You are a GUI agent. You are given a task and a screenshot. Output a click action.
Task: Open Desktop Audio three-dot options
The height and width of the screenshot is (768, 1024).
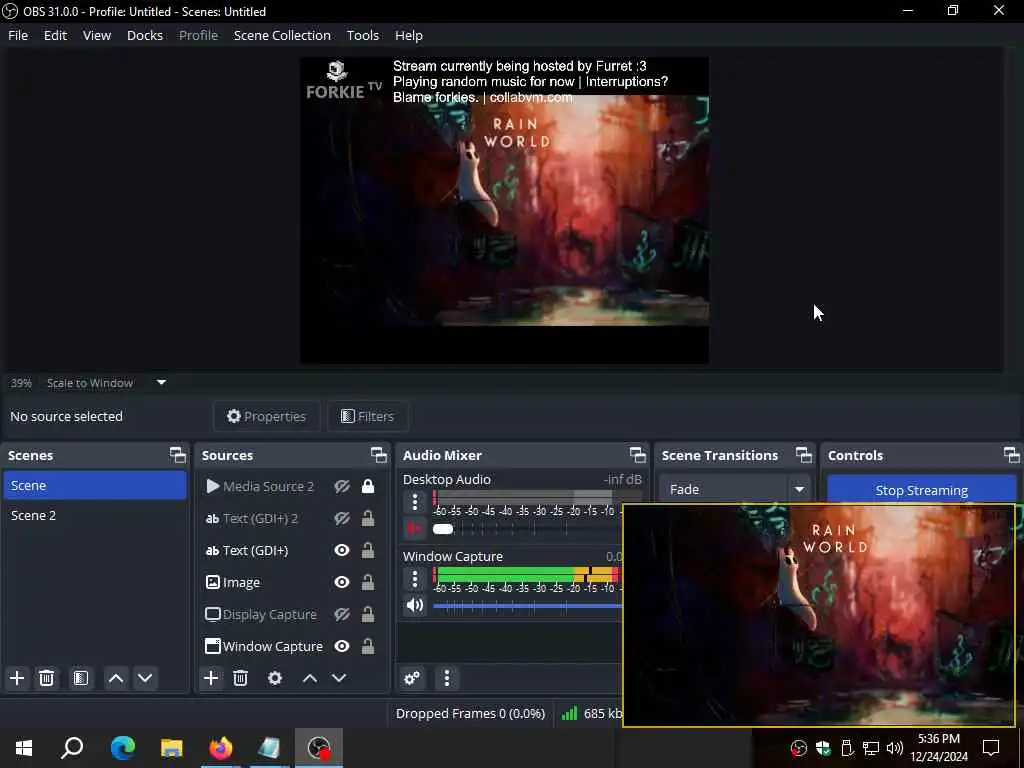(x=414, y=502)
